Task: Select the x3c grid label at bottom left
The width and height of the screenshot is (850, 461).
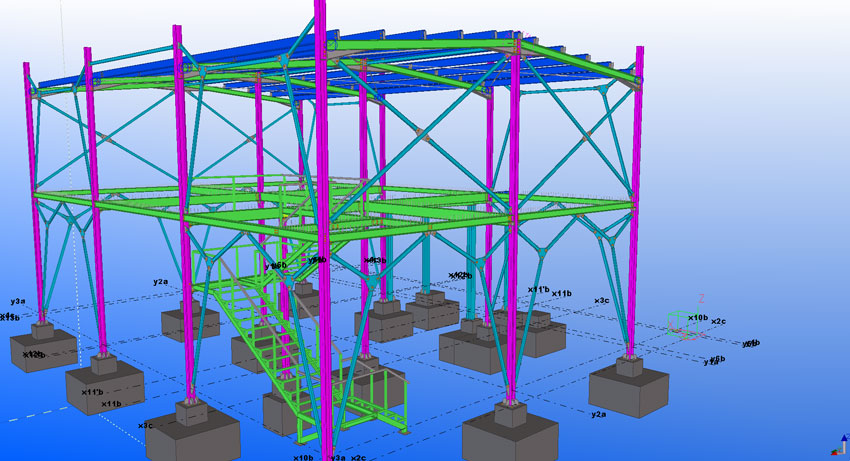Action: [145, 425]
